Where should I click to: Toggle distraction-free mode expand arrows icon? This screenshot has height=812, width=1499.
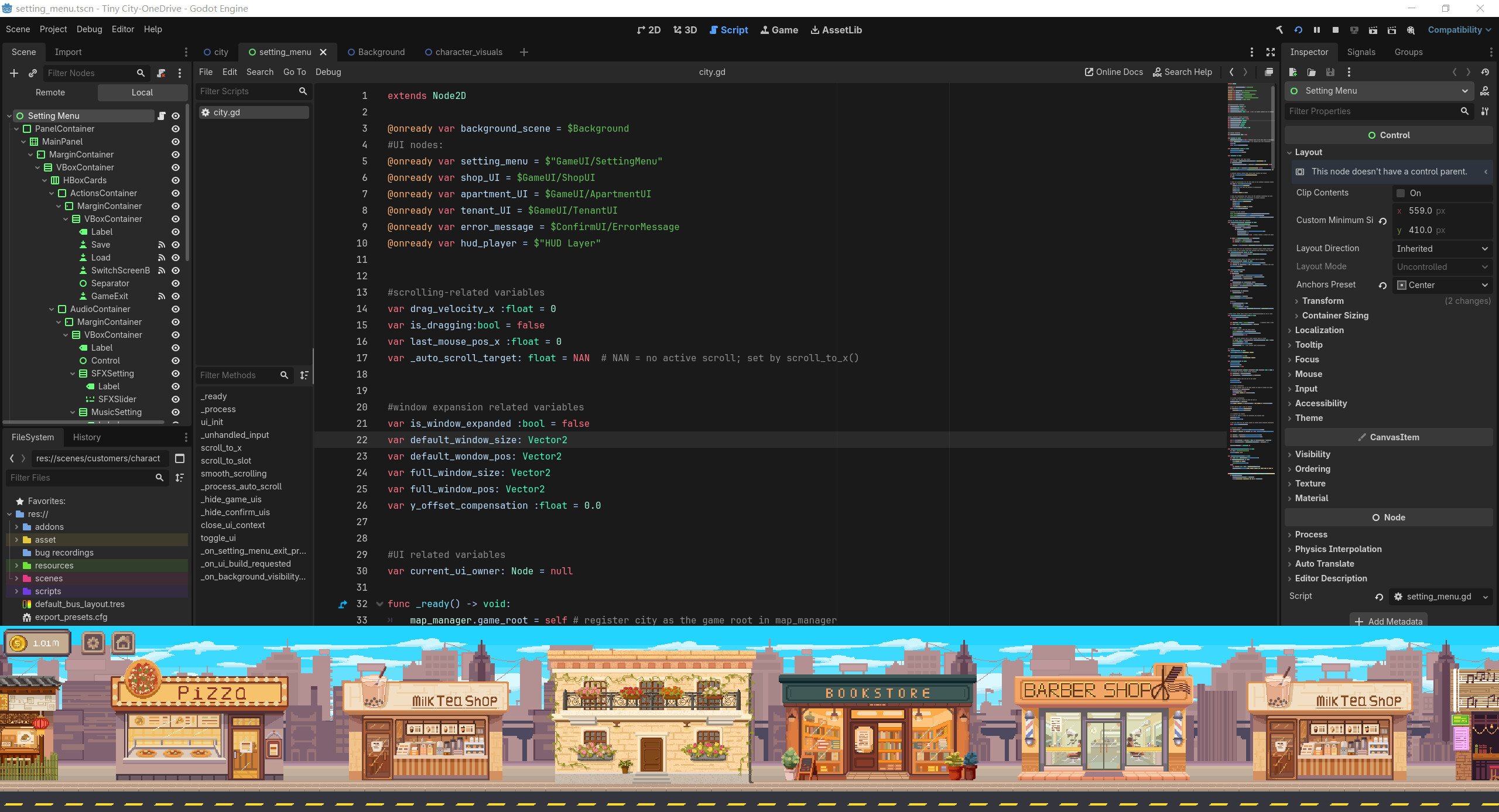1271,52
